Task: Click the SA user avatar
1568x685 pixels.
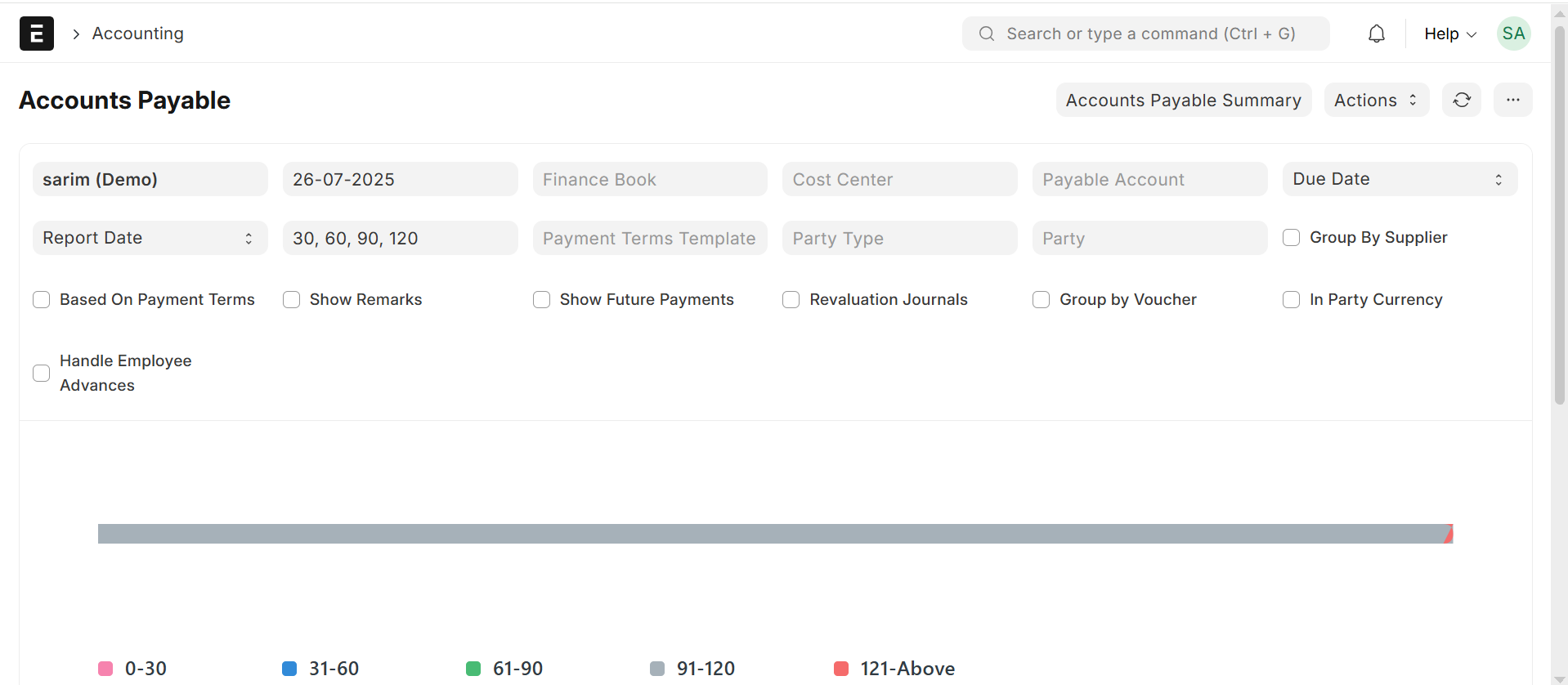Action: click(x=1513, y=34)
